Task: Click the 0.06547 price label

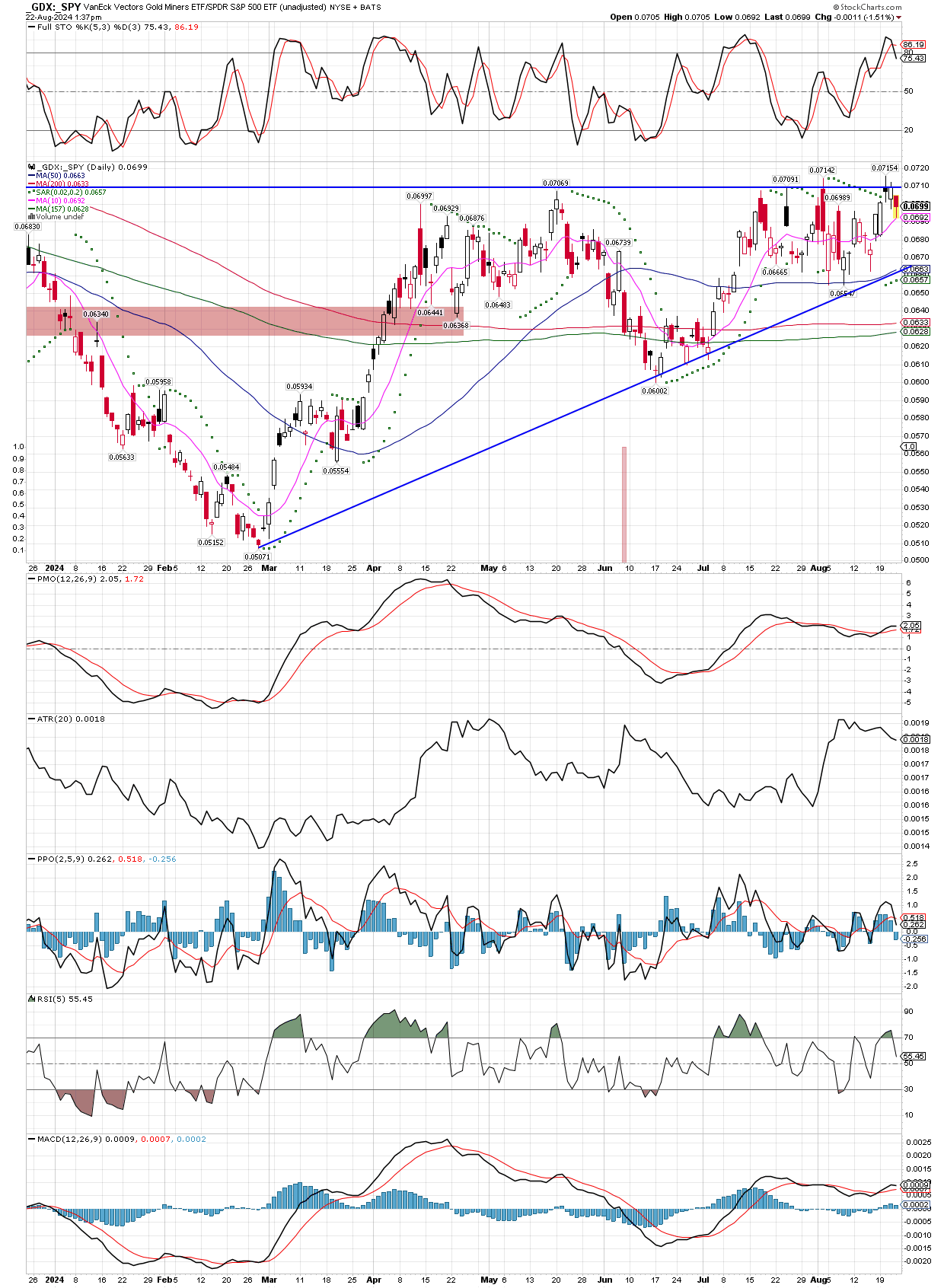Action: (842, 293)
